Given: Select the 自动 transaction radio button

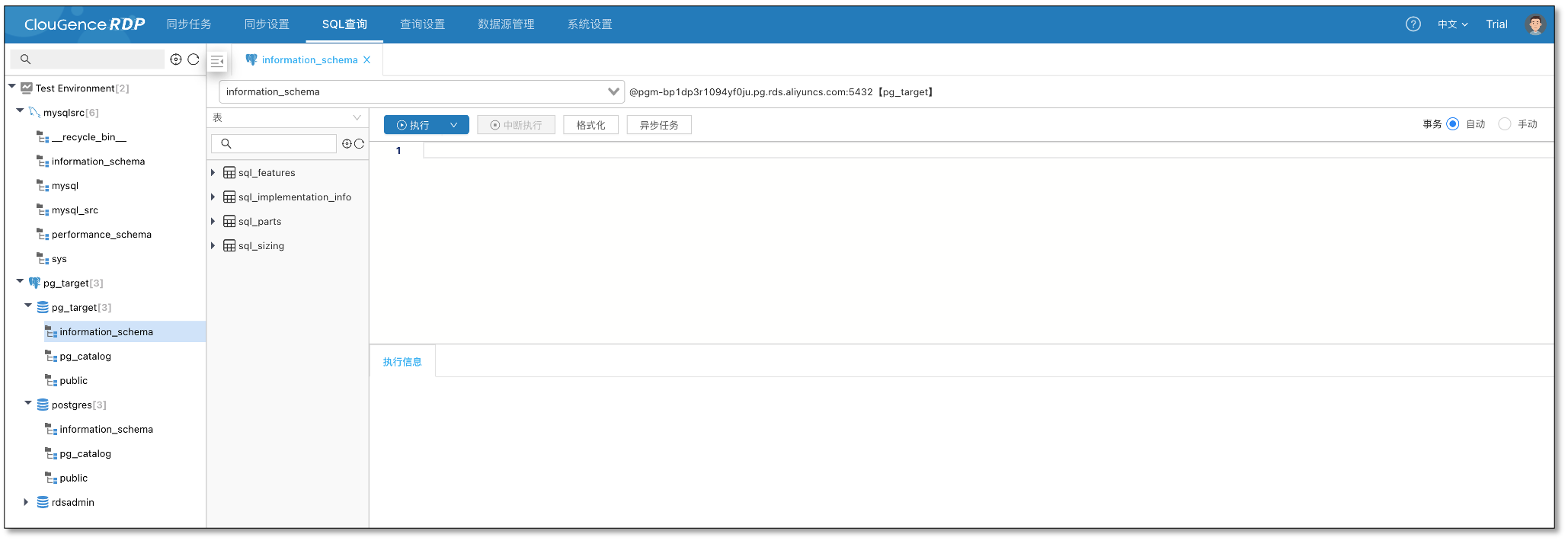Looking at the screenshot, I should tap(1452, 124).
